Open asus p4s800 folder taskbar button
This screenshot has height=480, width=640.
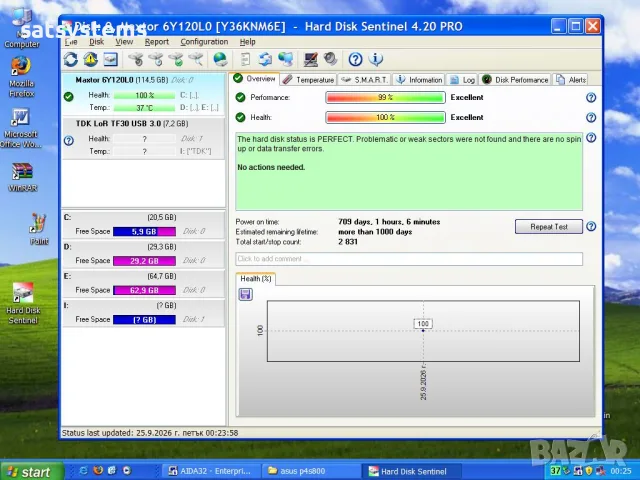point(310,471)
